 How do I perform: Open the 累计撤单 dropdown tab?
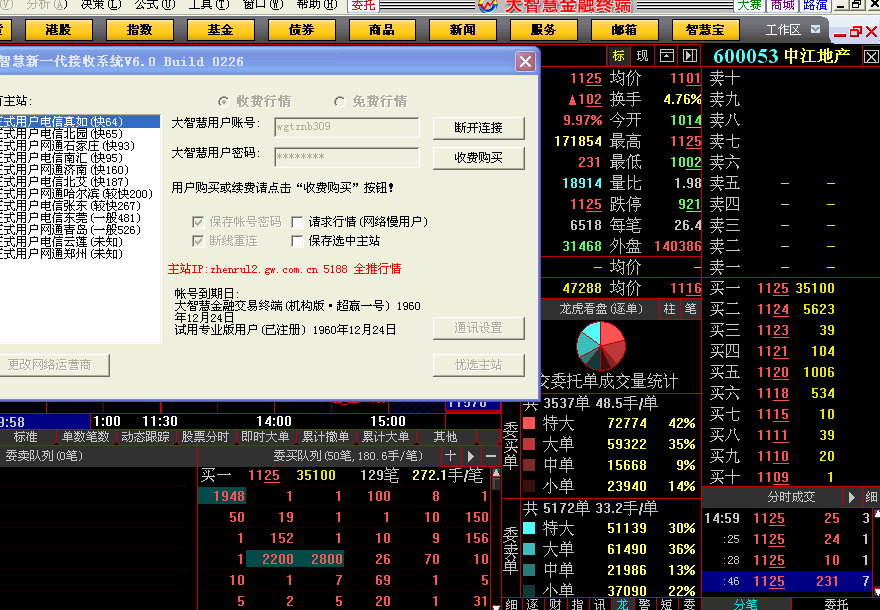326,437
